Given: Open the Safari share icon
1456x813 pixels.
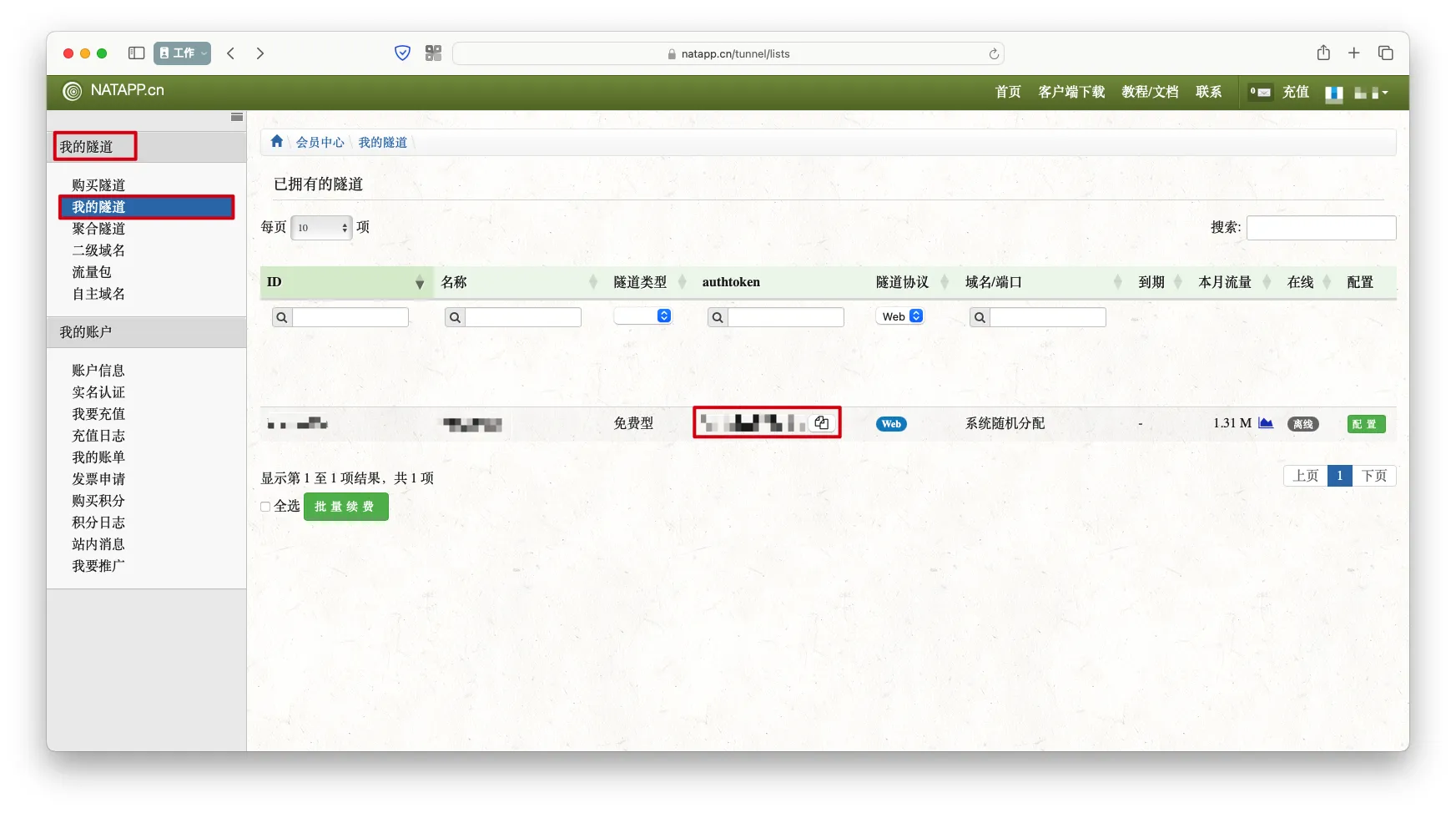Looking at the screenshot, I should pos(1323,53).
